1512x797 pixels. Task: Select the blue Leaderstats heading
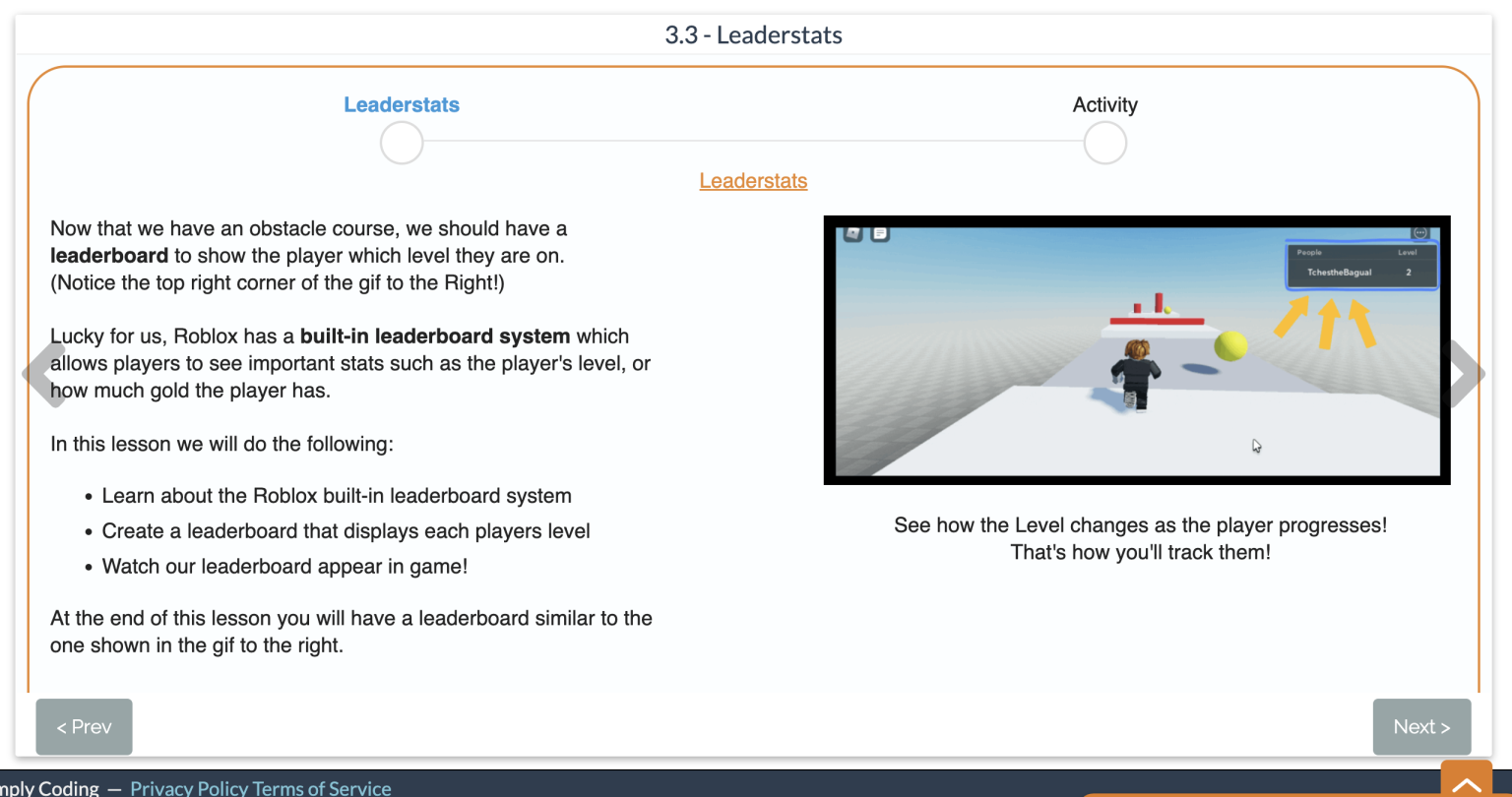[401, 104]
